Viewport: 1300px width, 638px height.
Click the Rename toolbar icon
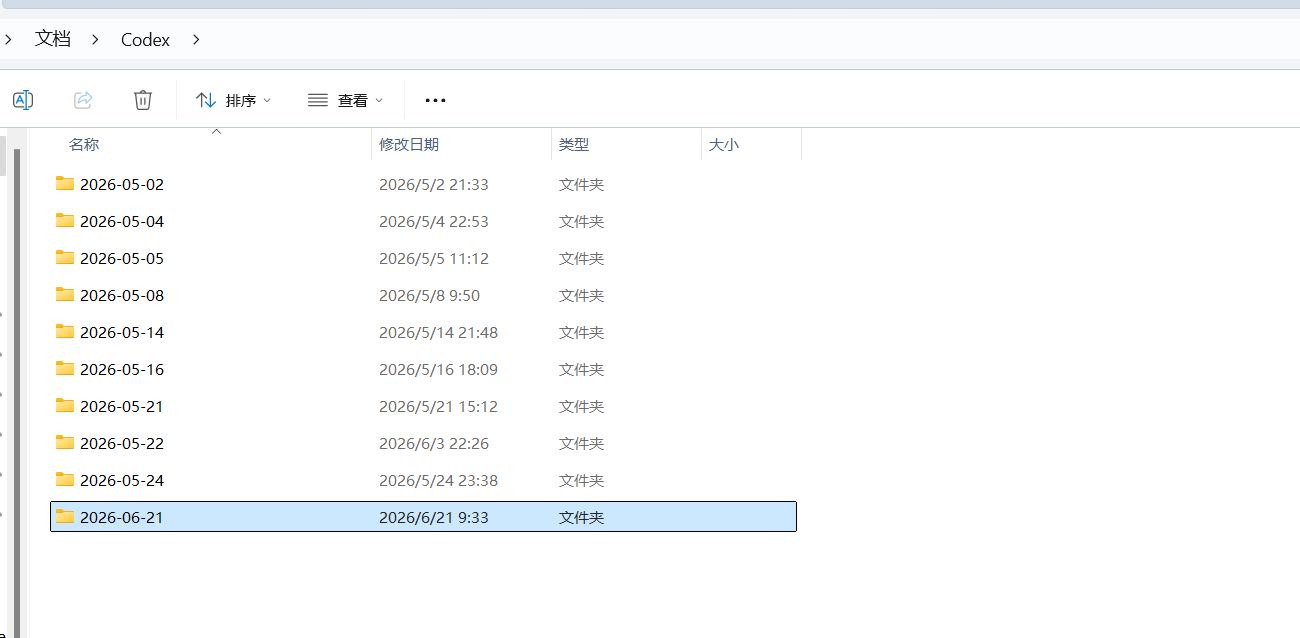pos(23,100)
